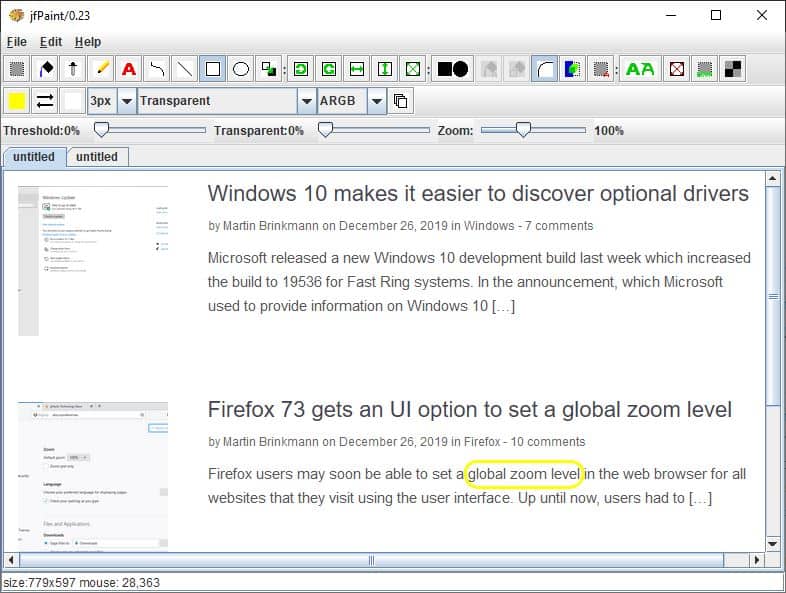The height and width of the screenshot is (593, 786).
Task: Click the selection crop icon with red mark
Action: click(601, 69)
